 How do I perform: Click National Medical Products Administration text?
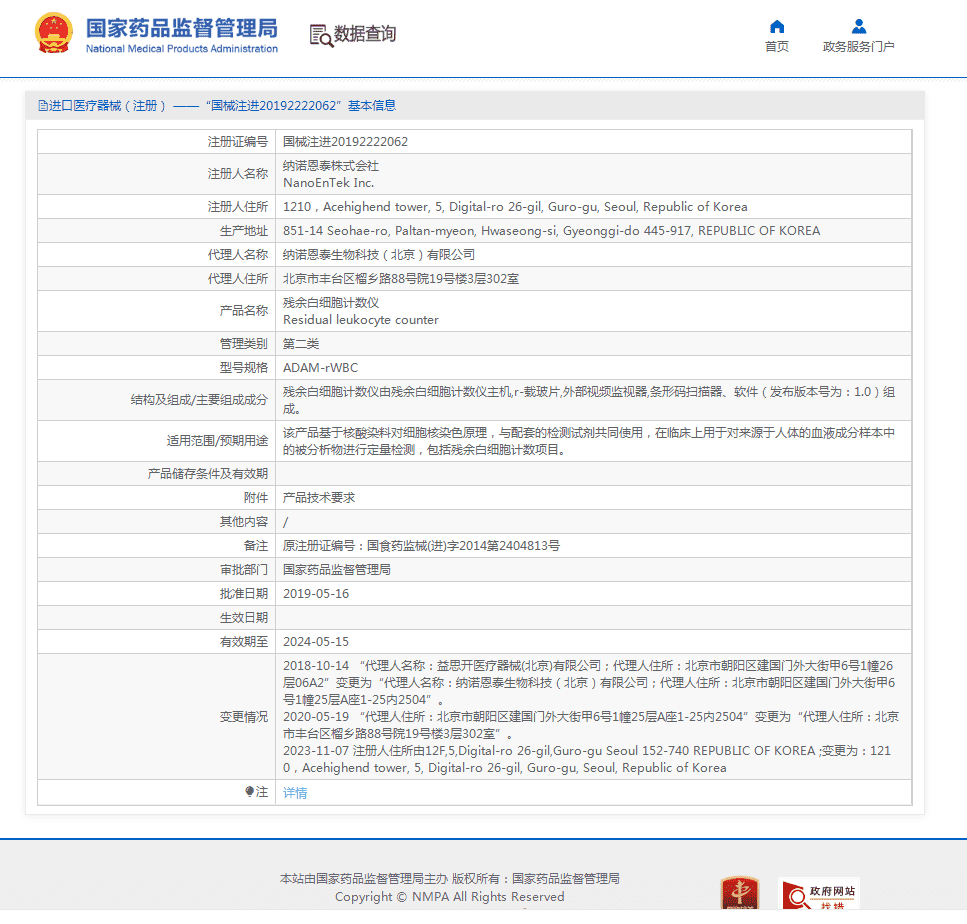(x=181, y=49)
